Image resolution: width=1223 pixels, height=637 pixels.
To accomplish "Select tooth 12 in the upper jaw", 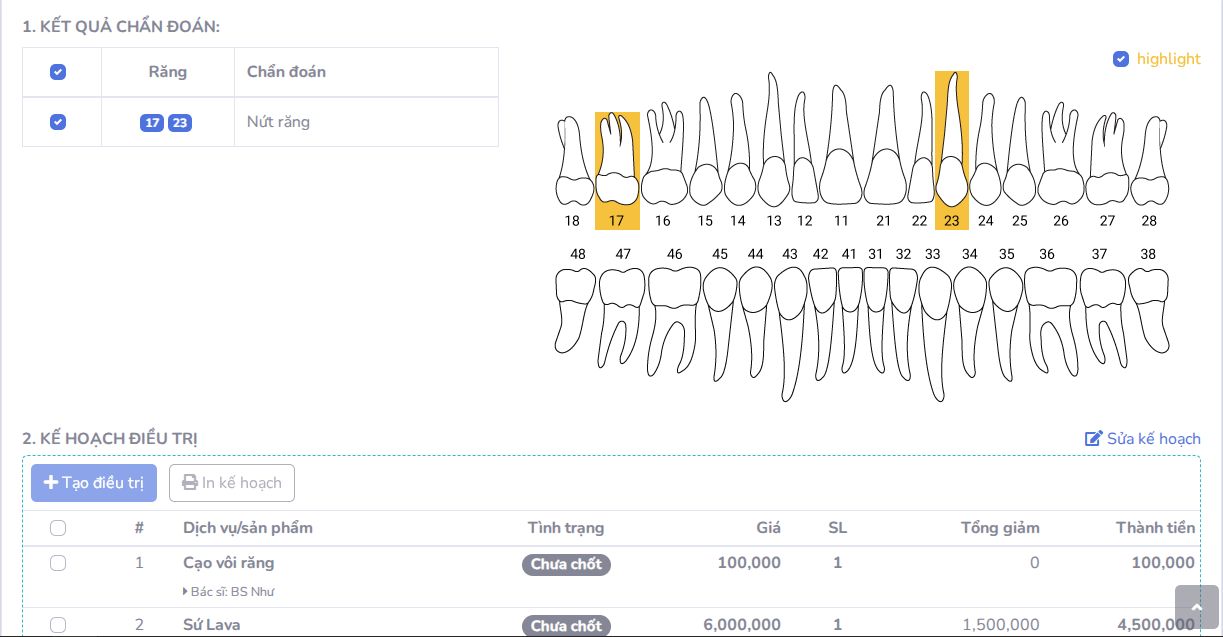I will (x=805, y=160).
